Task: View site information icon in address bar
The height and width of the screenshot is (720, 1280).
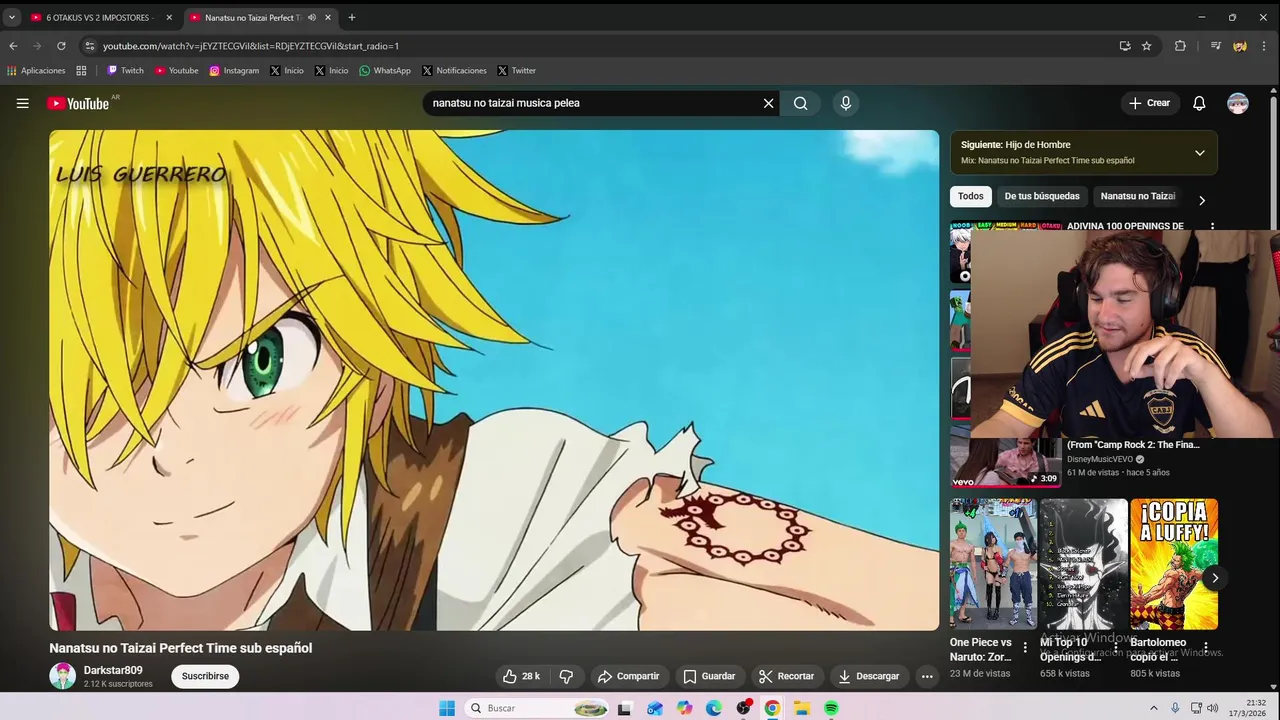Action: coord(90,46)
